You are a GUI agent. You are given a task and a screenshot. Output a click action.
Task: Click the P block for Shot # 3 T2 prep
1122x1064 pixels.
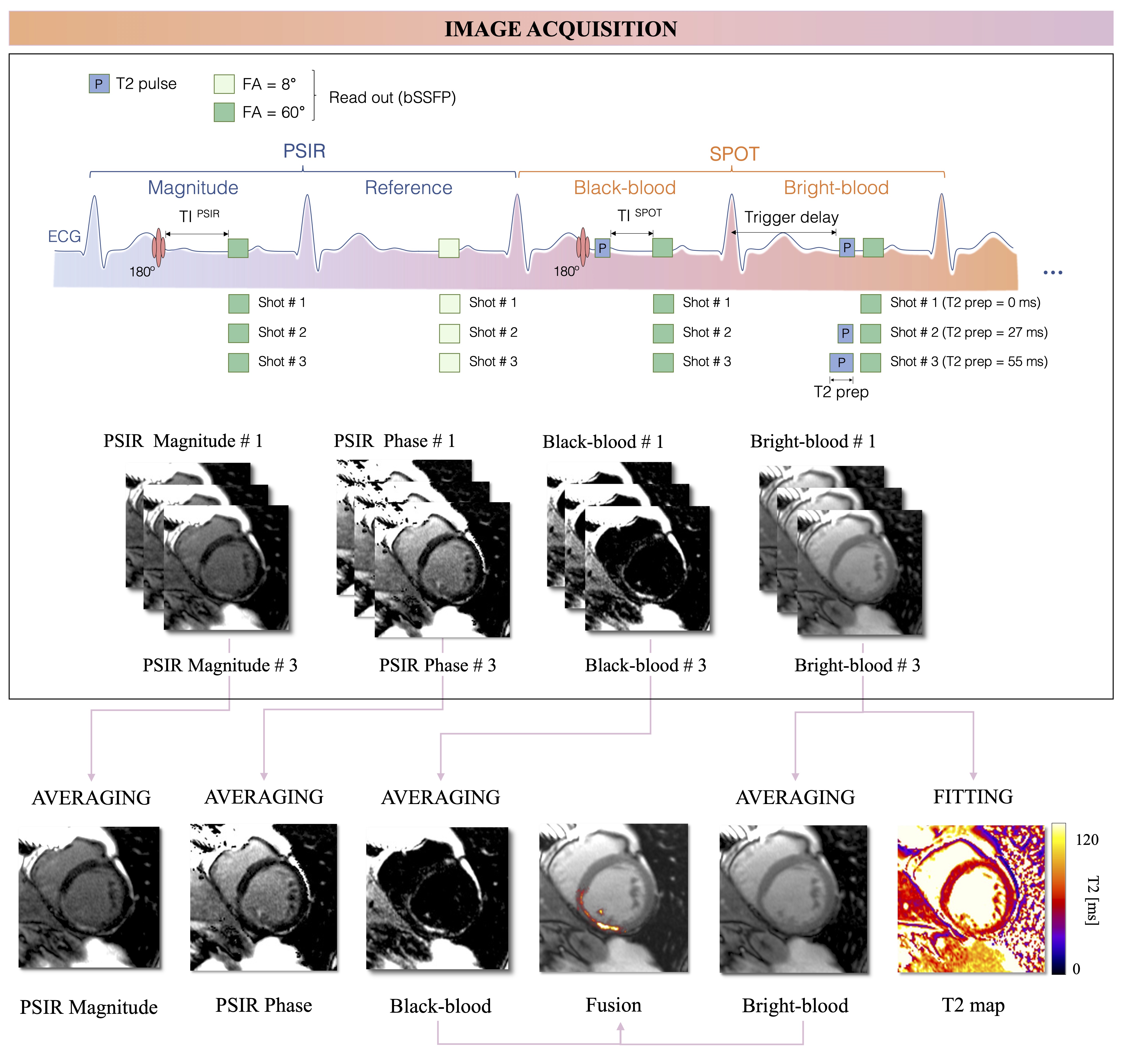841,362
